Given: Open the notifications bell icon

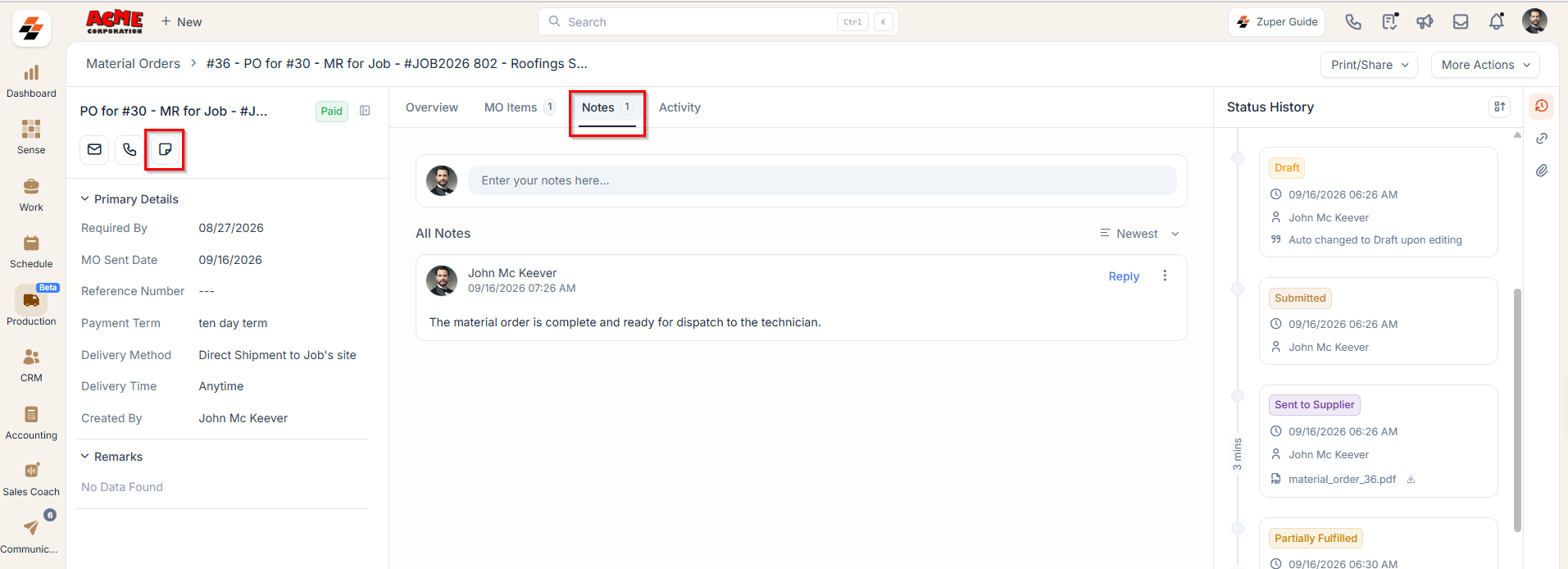Looking at the screenshot, I should 1497,21.
